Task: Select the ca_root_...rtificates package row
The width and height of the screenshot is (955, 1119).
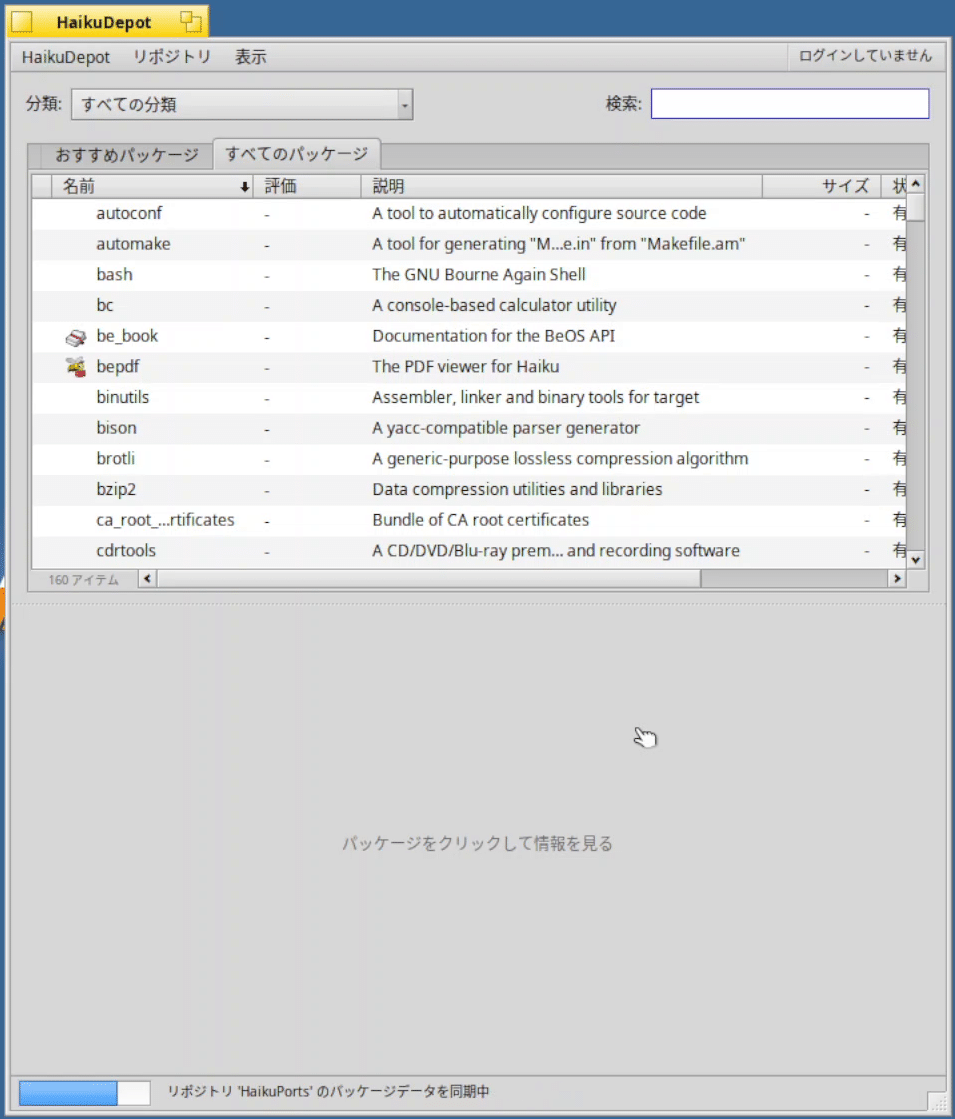Action: (469, 520)
